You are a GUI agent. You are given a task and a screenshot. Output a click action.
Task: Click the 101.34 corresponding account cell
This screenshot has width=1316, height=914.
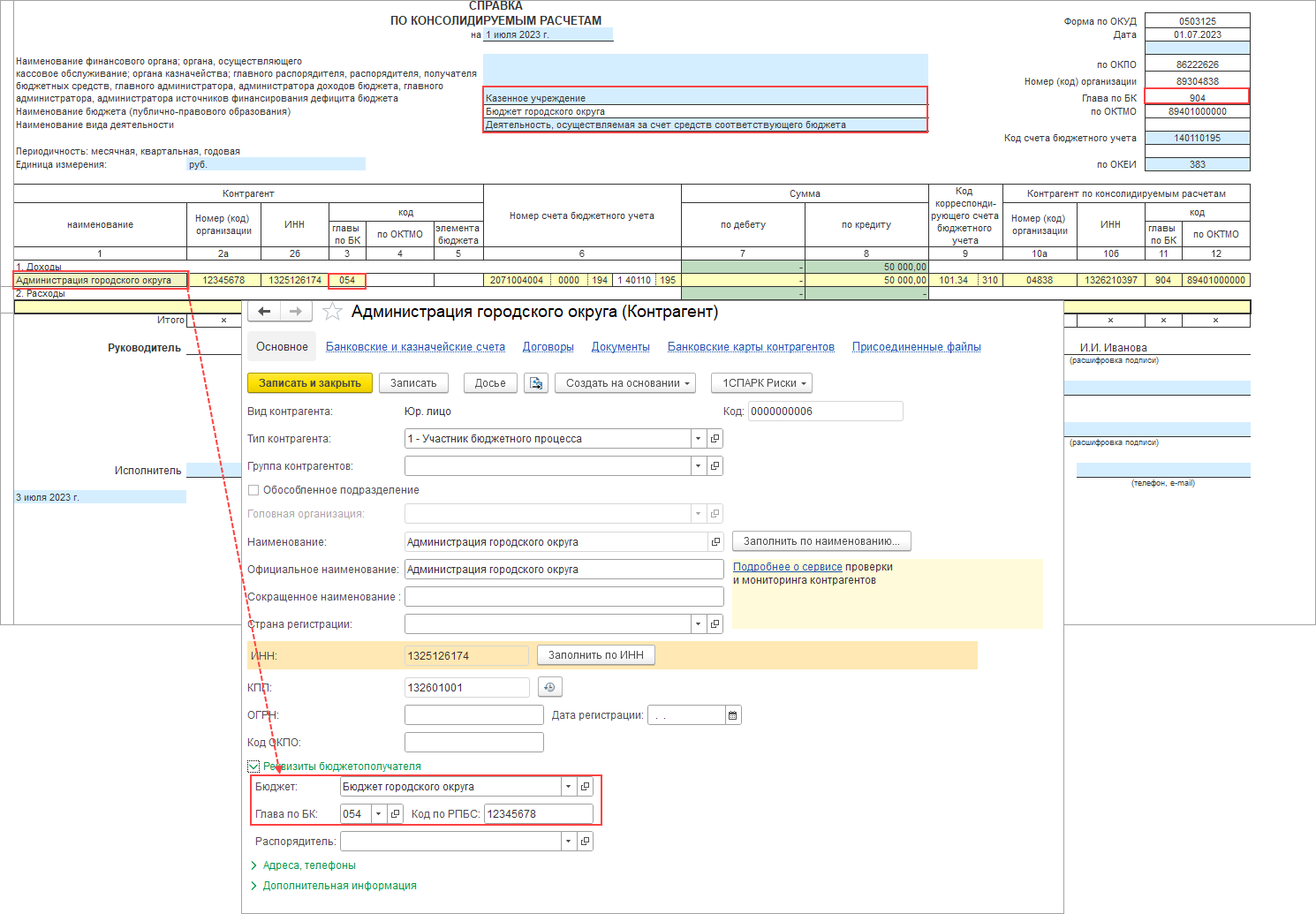[x=953, y=280]
